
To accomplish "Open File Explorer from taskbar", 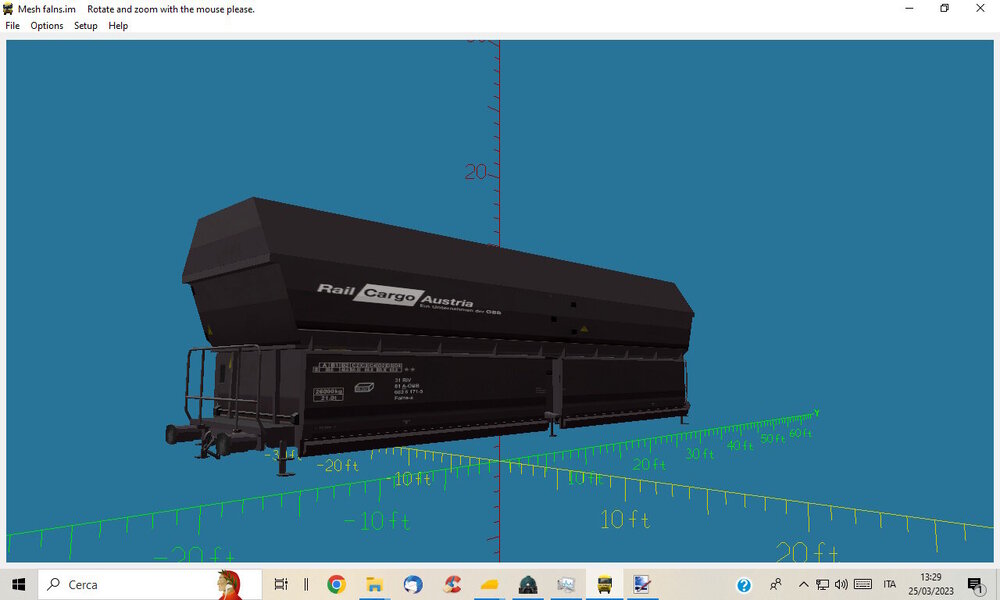I will click(374, 584).
